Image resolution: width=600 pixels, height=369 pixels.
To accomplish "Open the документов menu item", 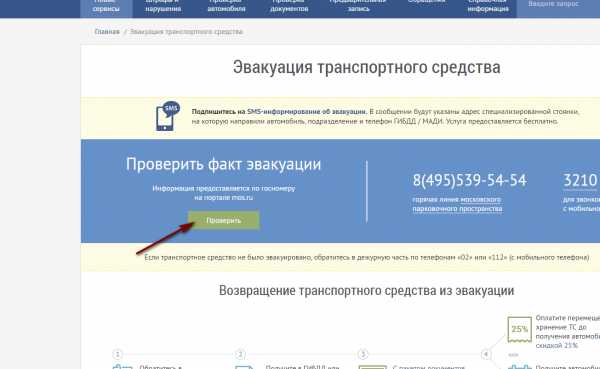I will pos(289,7).
